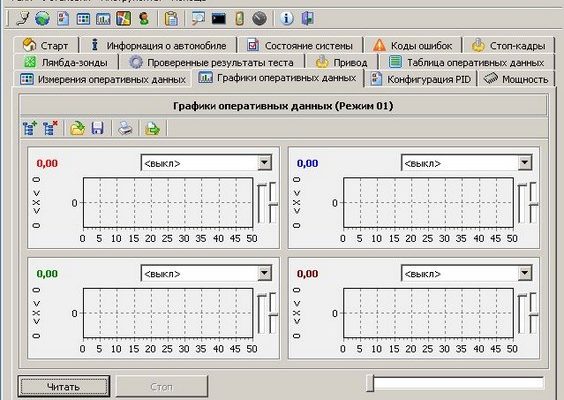This screenshot has height=400, width=564.
Task: Expand the bottom-right graph <выкл> dropdown
Action: pyautogui.click(x=524, y=273)
